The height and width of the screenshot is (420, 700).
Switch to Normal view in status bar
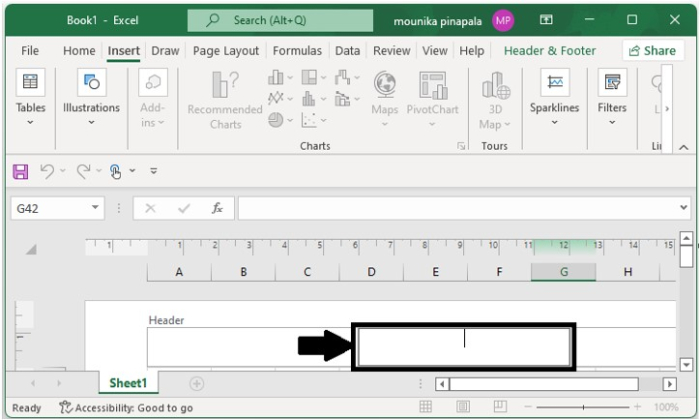(425, 407)
